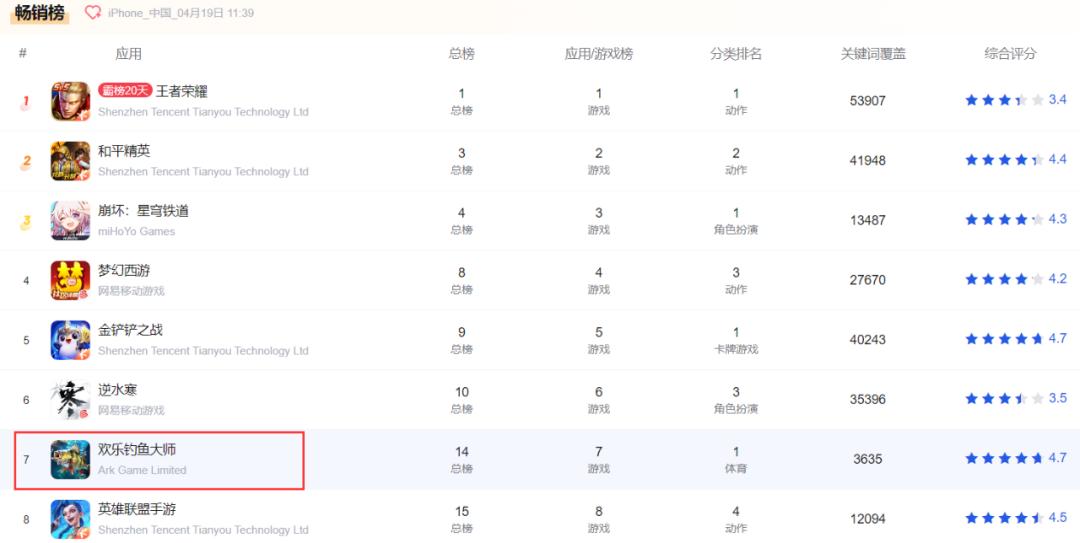Click the miHoYo Games developer name
Screen dimensions: 1080x543
(136, 231)
